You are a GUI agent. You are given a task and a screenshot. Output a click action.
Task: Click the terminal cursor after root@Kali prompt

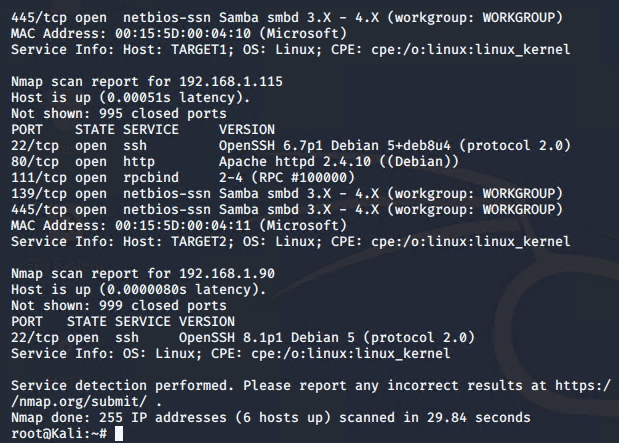click(119, 434)
